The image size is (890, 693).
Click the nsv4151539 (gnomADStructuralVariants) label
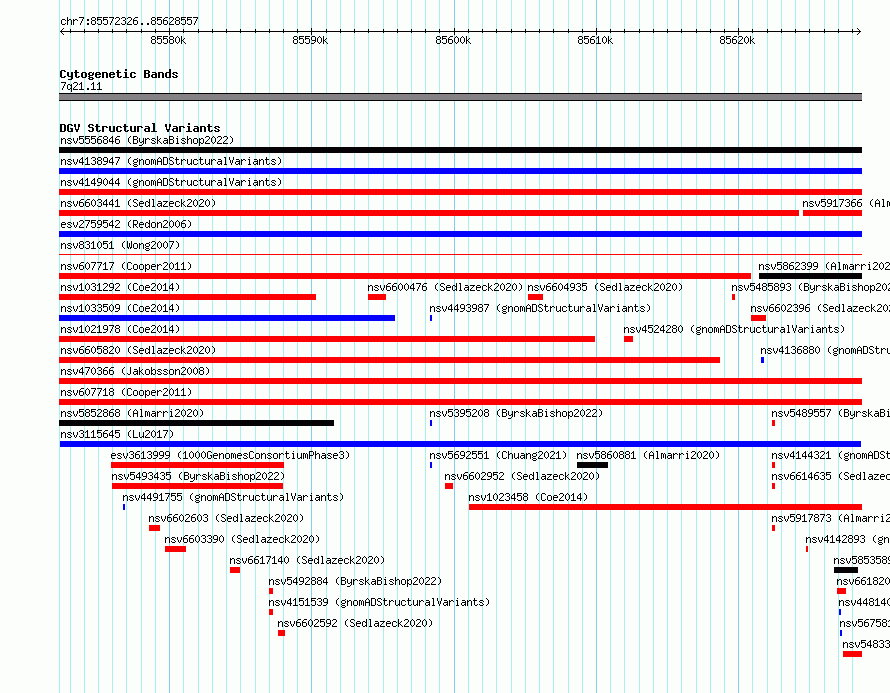(379, 602)
